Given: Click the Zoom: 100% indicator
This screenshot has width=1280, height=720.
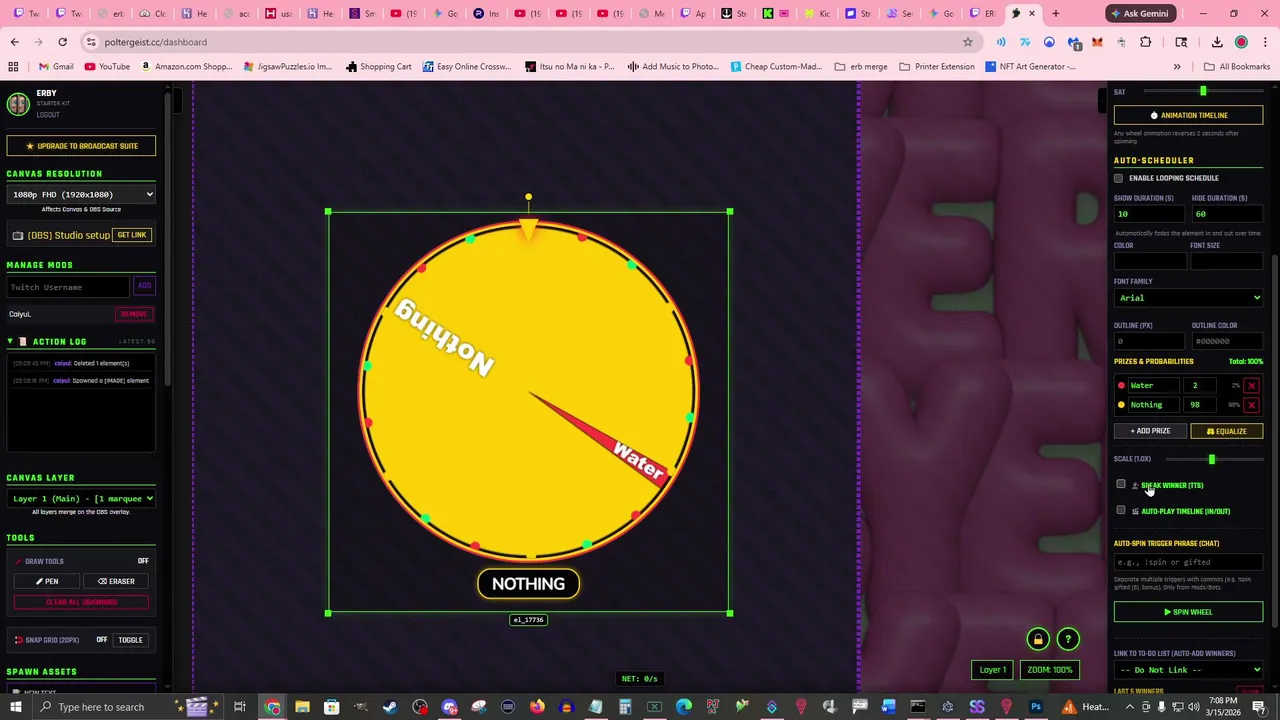Looking at the screenshot, I should click(1049, 670).
